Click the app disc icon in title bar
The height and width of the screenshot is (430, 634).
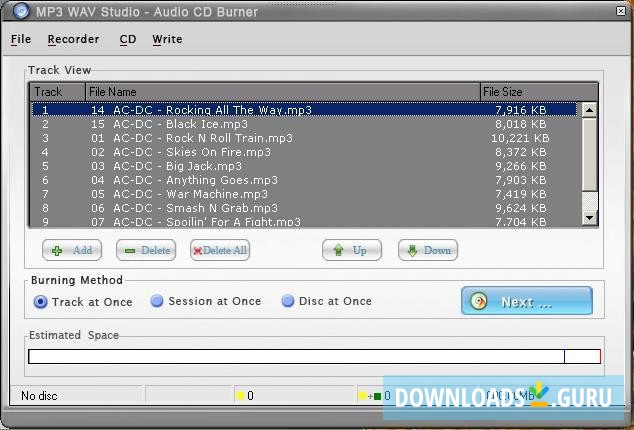click(21, 11)
